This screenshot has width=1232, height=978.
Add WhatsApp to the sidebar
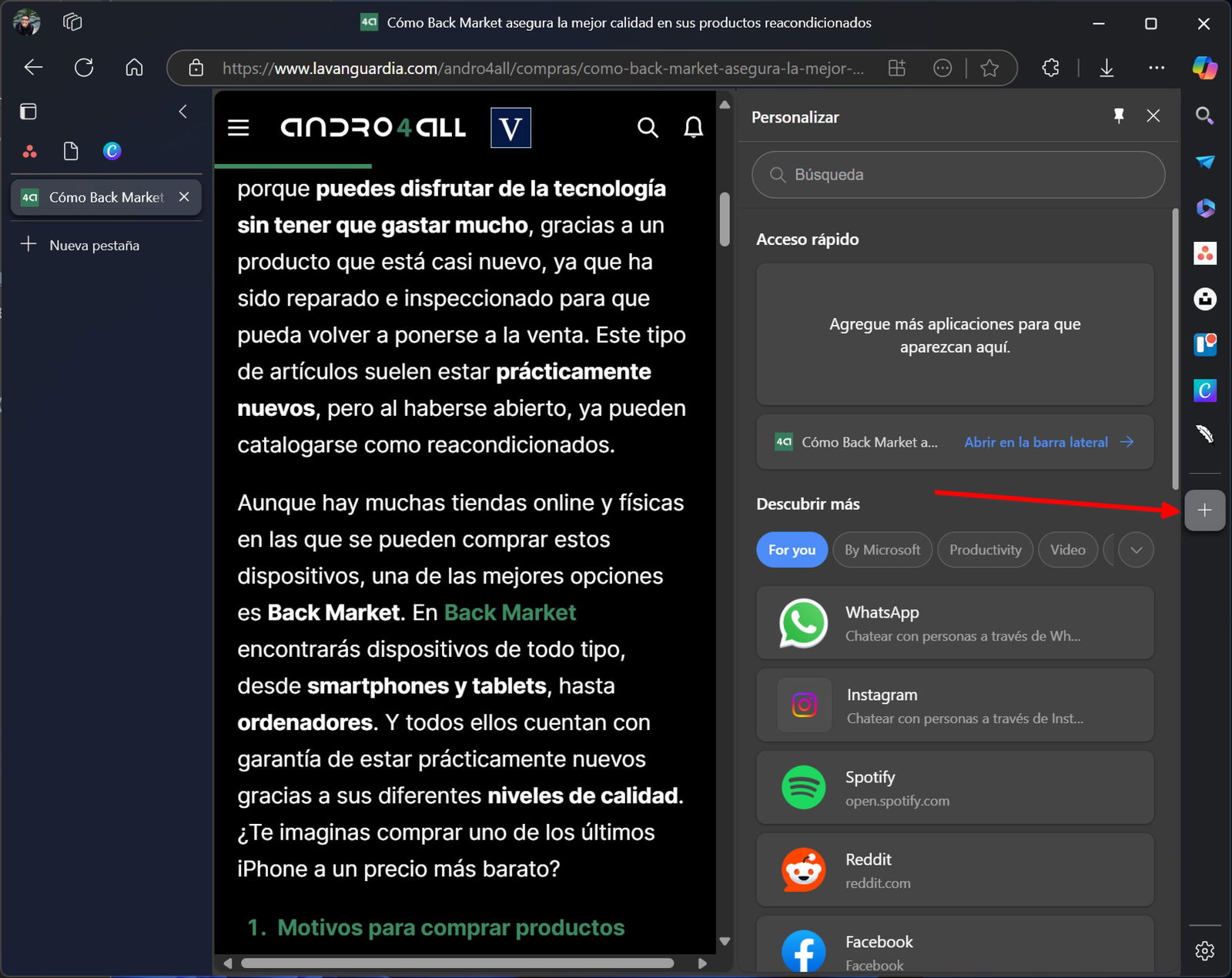pos(955,623)
